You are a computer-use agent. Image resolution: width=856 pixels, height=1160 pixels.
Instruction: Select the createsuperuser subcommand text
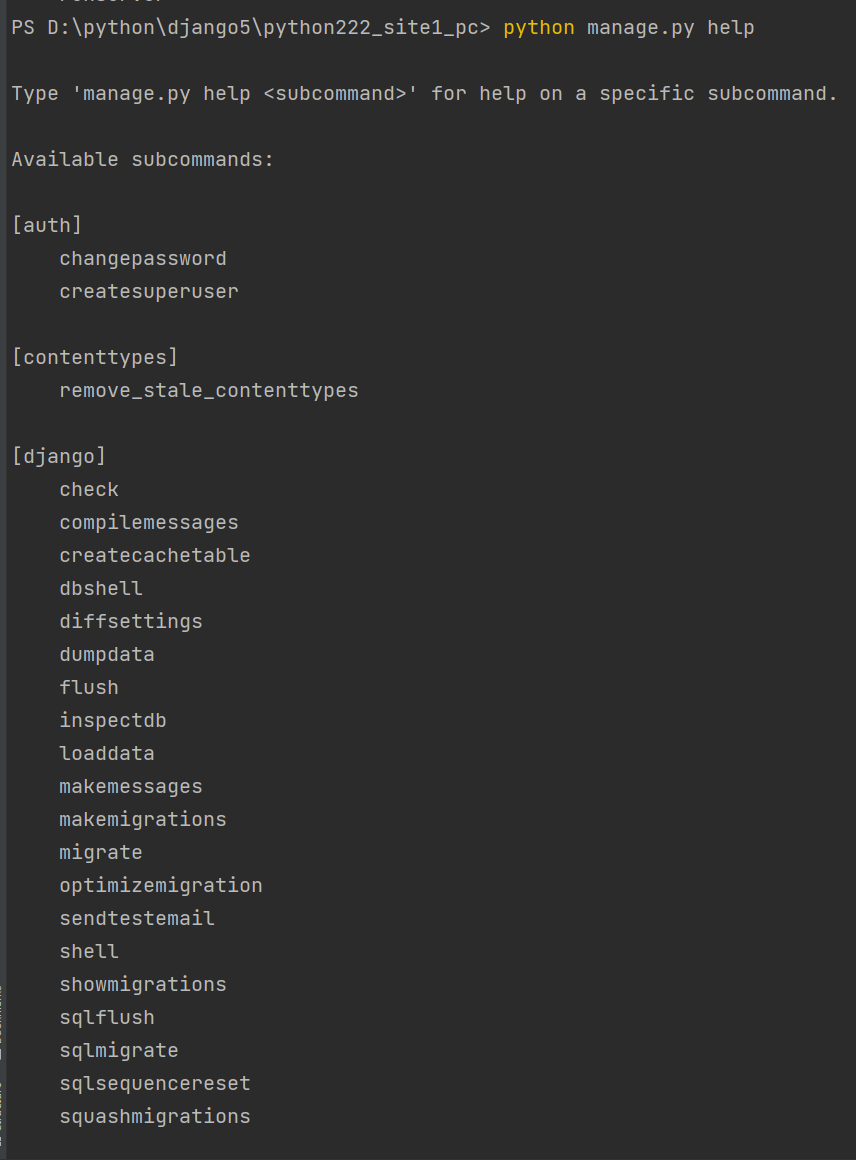tap(149, 291)
